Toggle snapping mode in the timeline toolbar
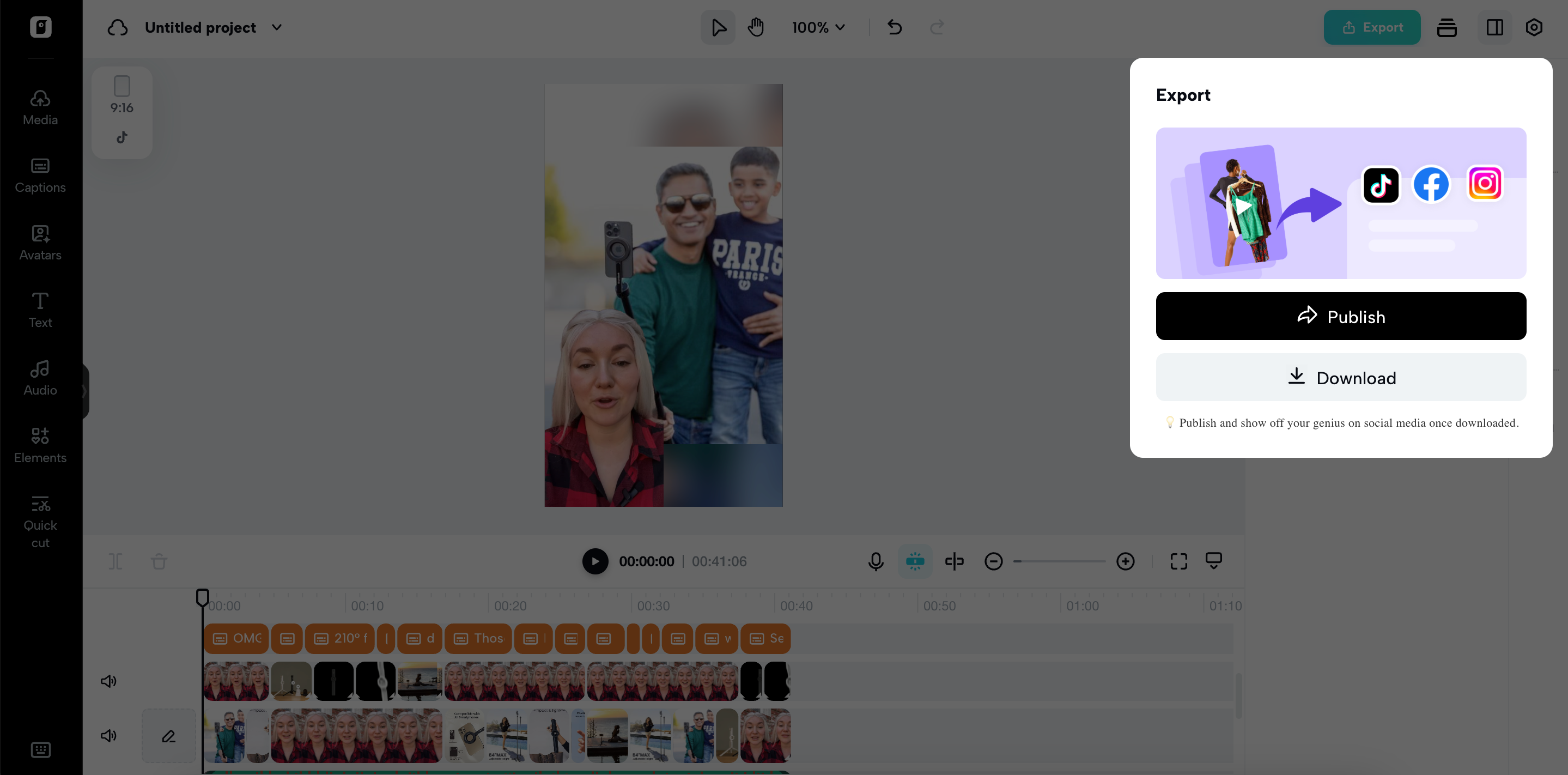The width and height of the screenshot is (1568, 775). 914,561
